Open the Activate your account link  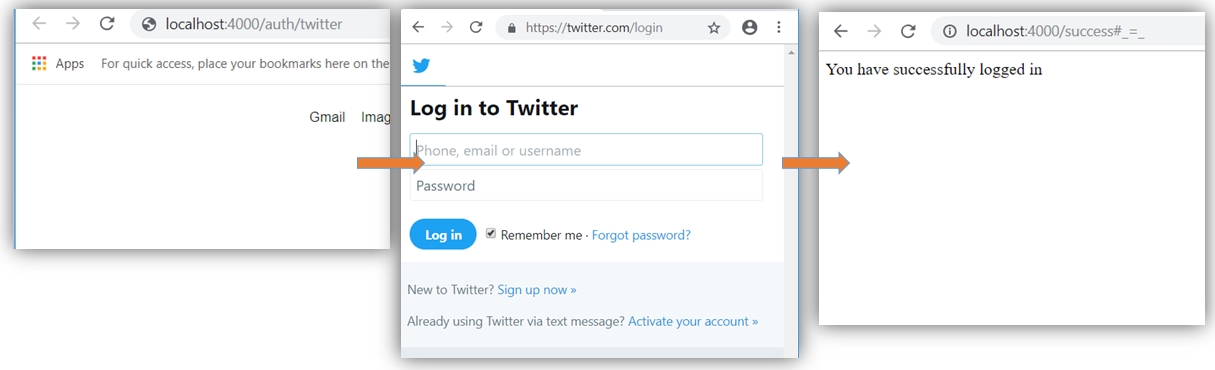[693, 321]
